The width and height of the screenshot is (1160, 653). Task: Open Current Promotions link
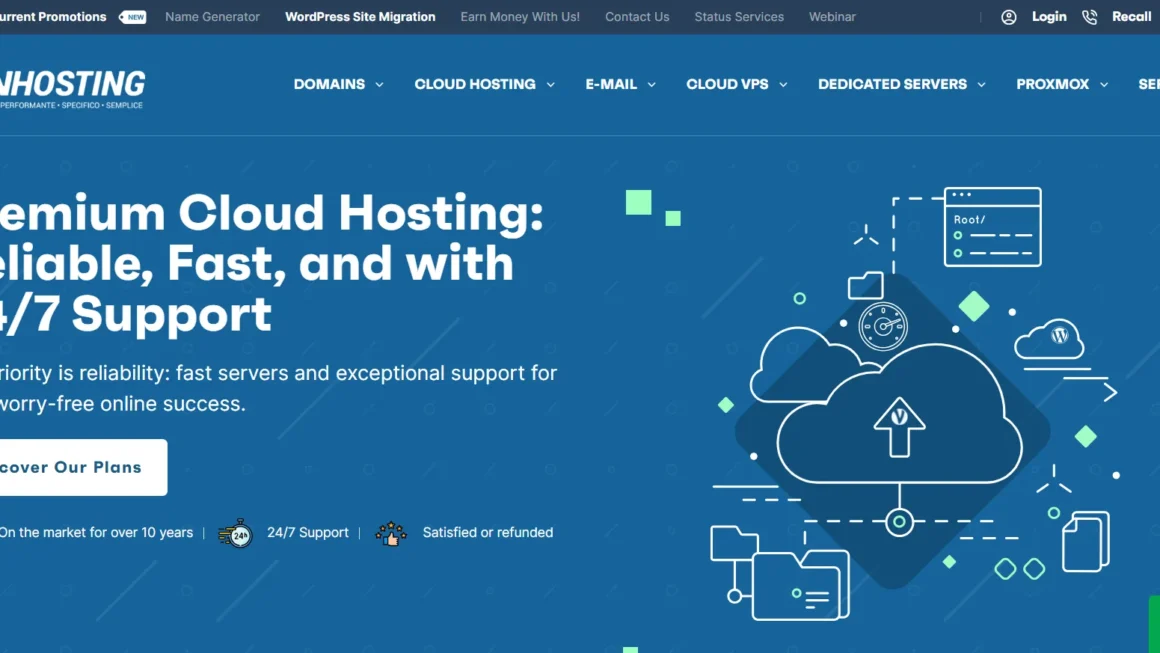coord(53,17)
